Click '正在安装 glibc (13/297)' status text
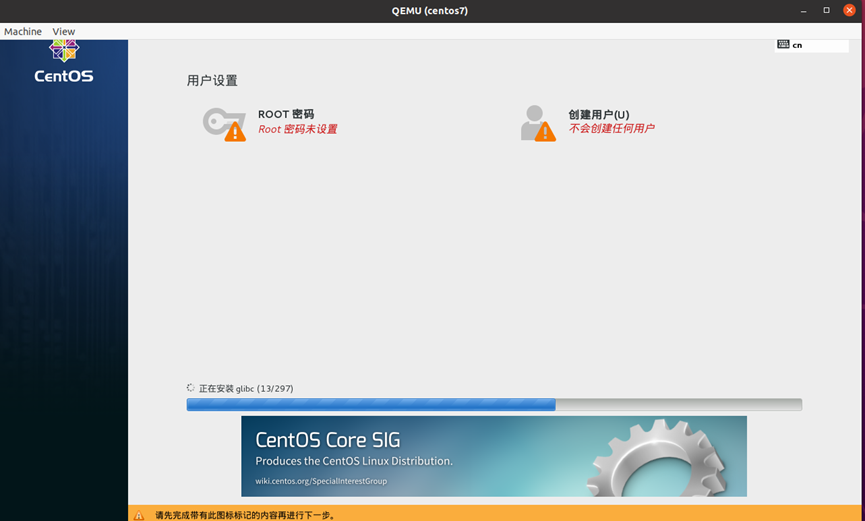Screen dimensions: 865x521 pos(246,389)
